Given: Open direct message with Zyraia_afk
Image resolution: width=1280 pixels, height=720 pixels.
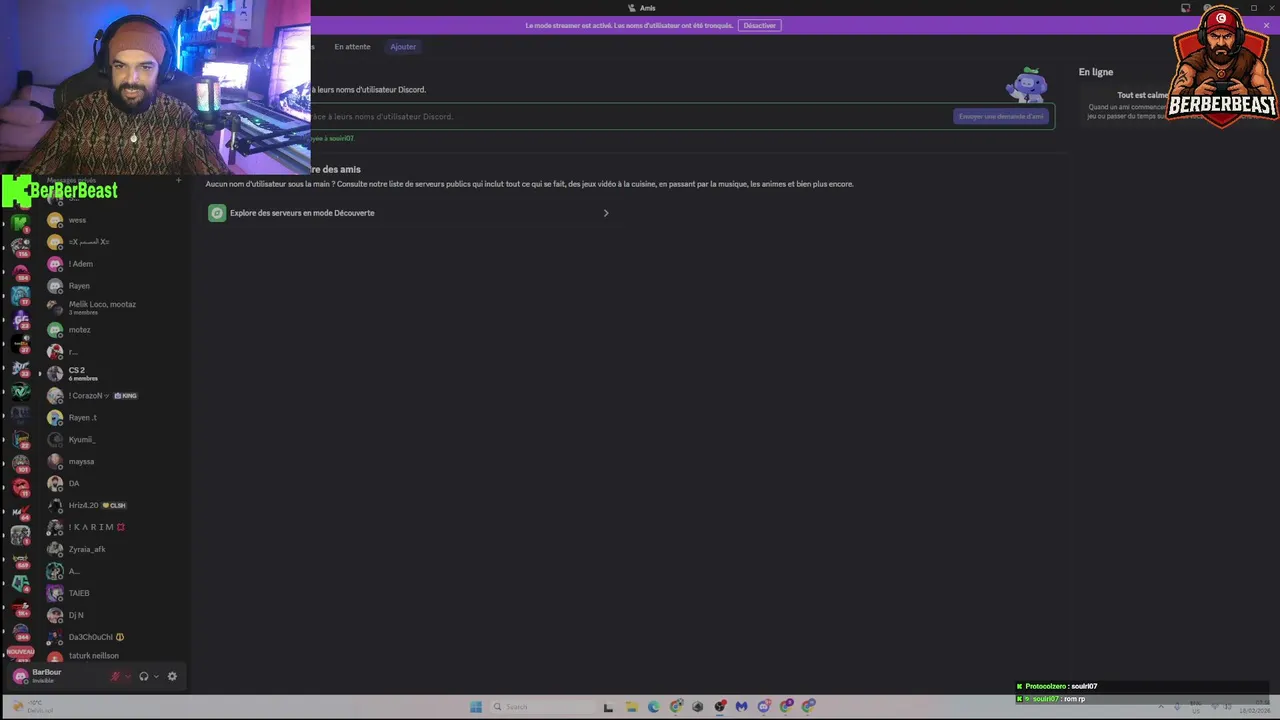Looking at the screenshot, I should click(x=112, y=549).
